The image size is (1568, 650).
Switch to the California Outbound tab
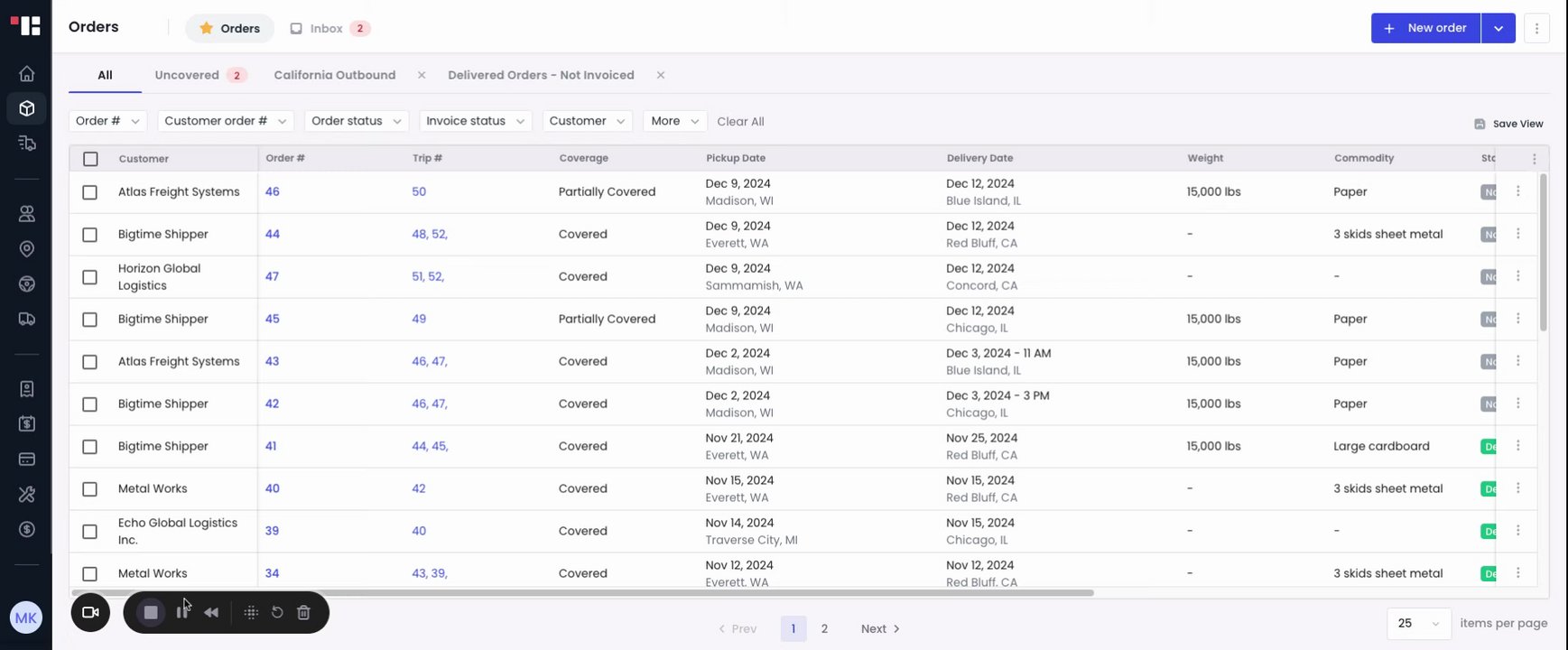[335, 75]
